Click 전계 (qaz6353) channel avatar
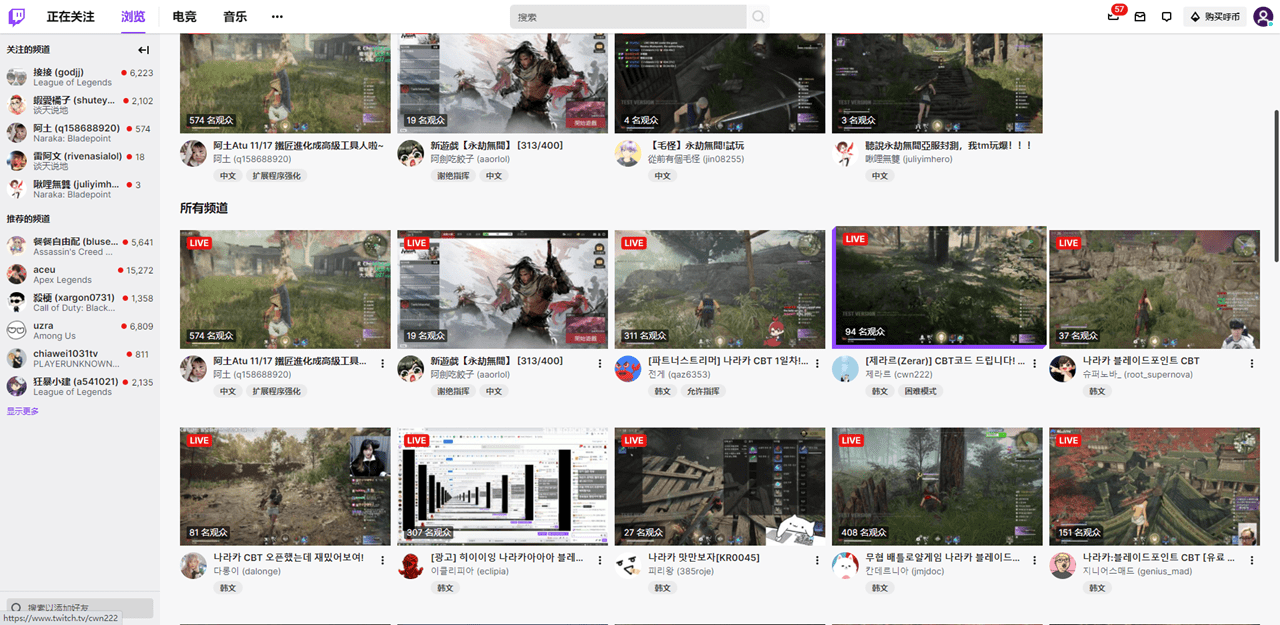 click(627, 369)
